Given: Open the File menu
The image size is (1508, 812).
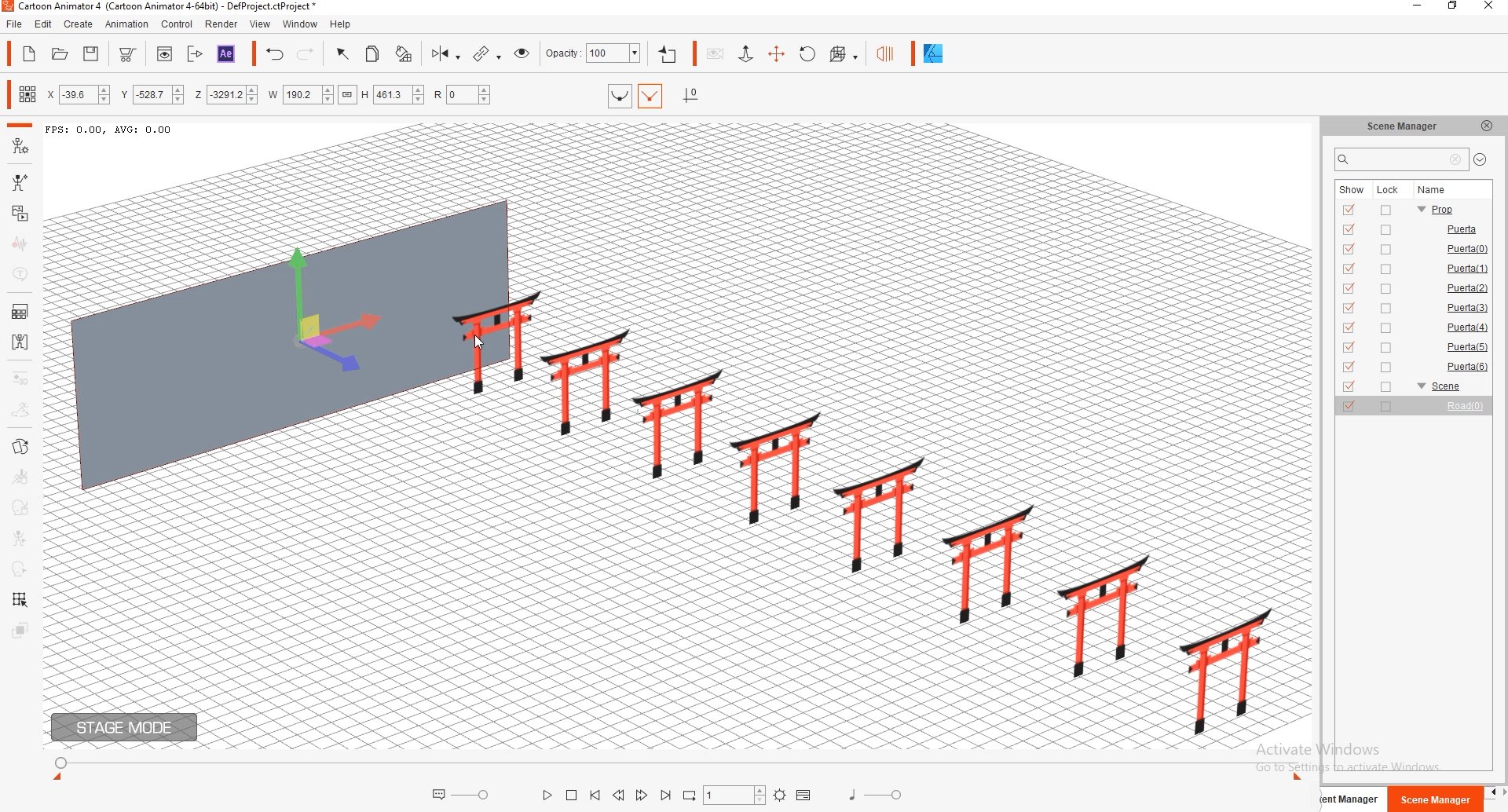Looking at the screenshot, I should point(14,24).
